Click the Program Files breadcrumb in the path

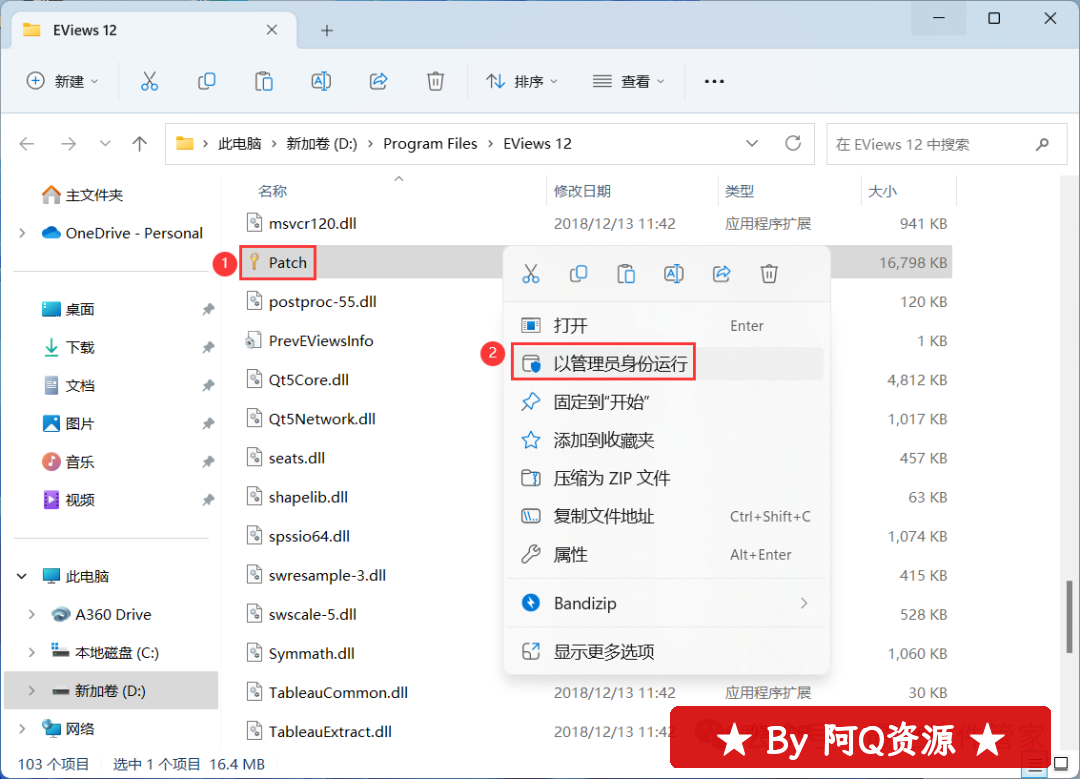point(430,143)
